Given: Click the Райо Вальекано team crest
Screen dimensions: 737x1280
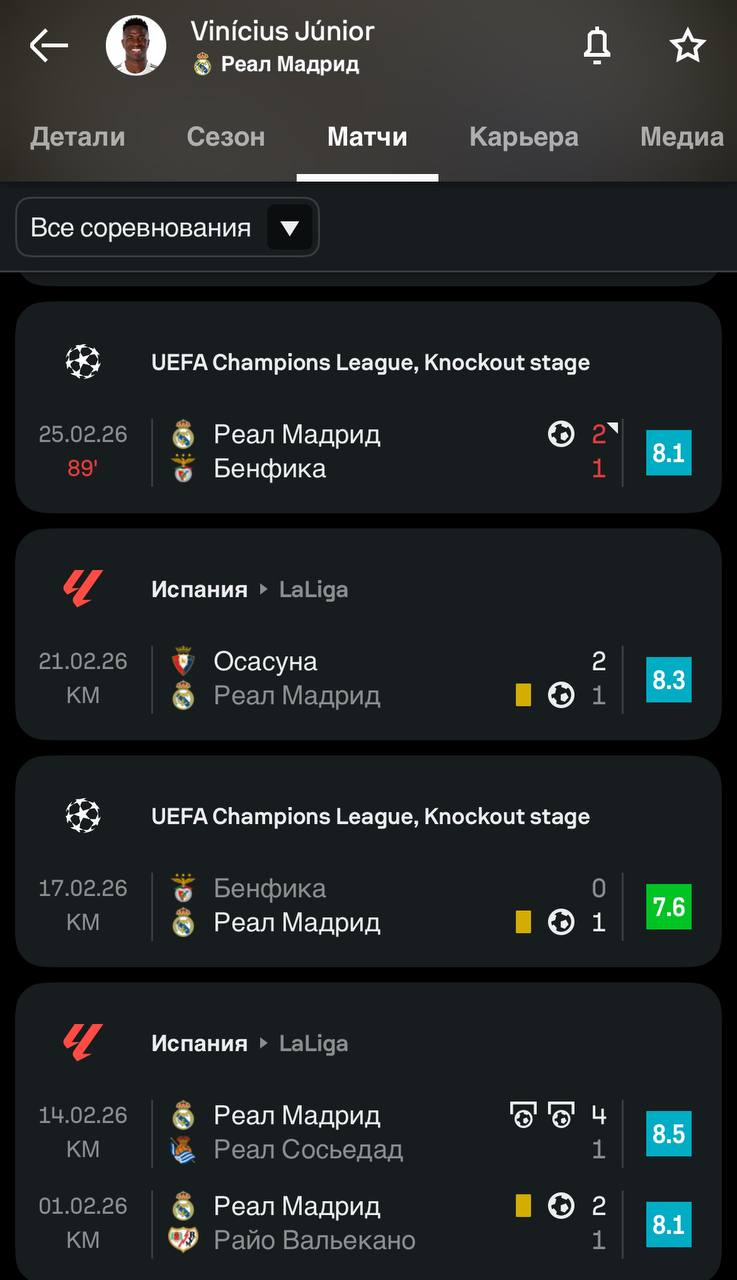Looking at the screenshot, I should point(183,1241).
